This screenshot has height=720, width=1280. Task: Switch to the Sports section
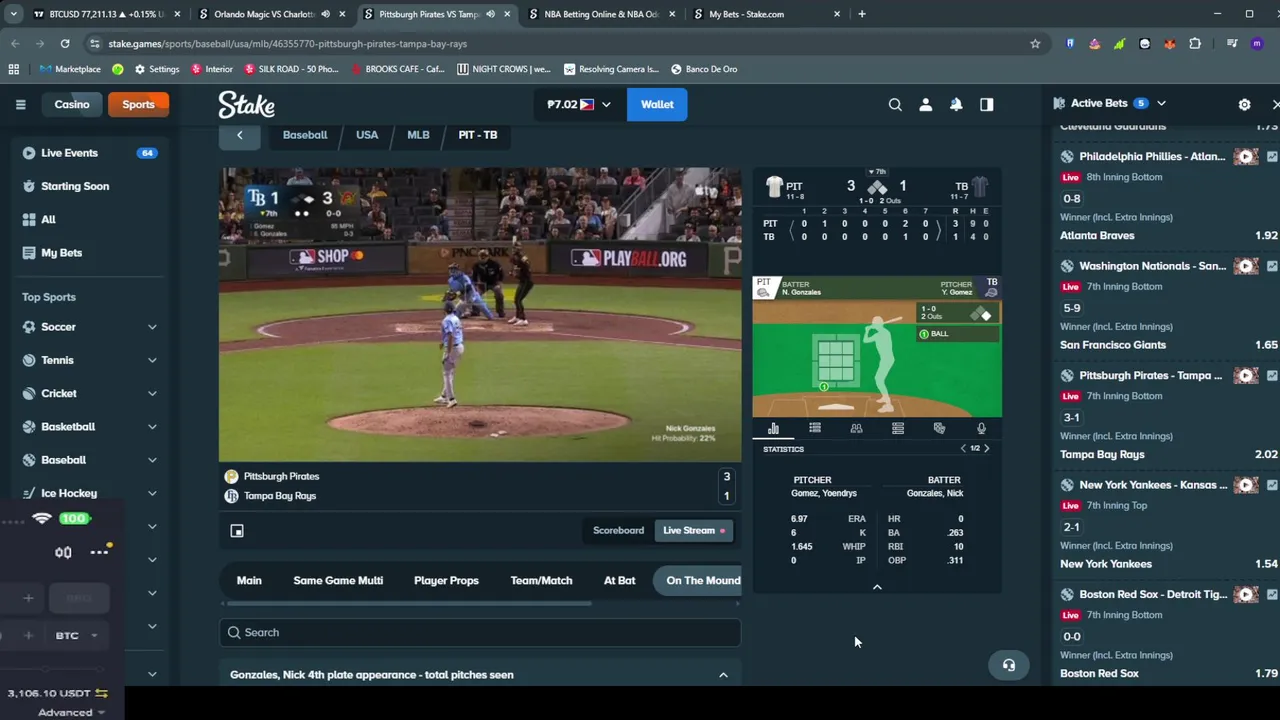[x=138, y=104]
